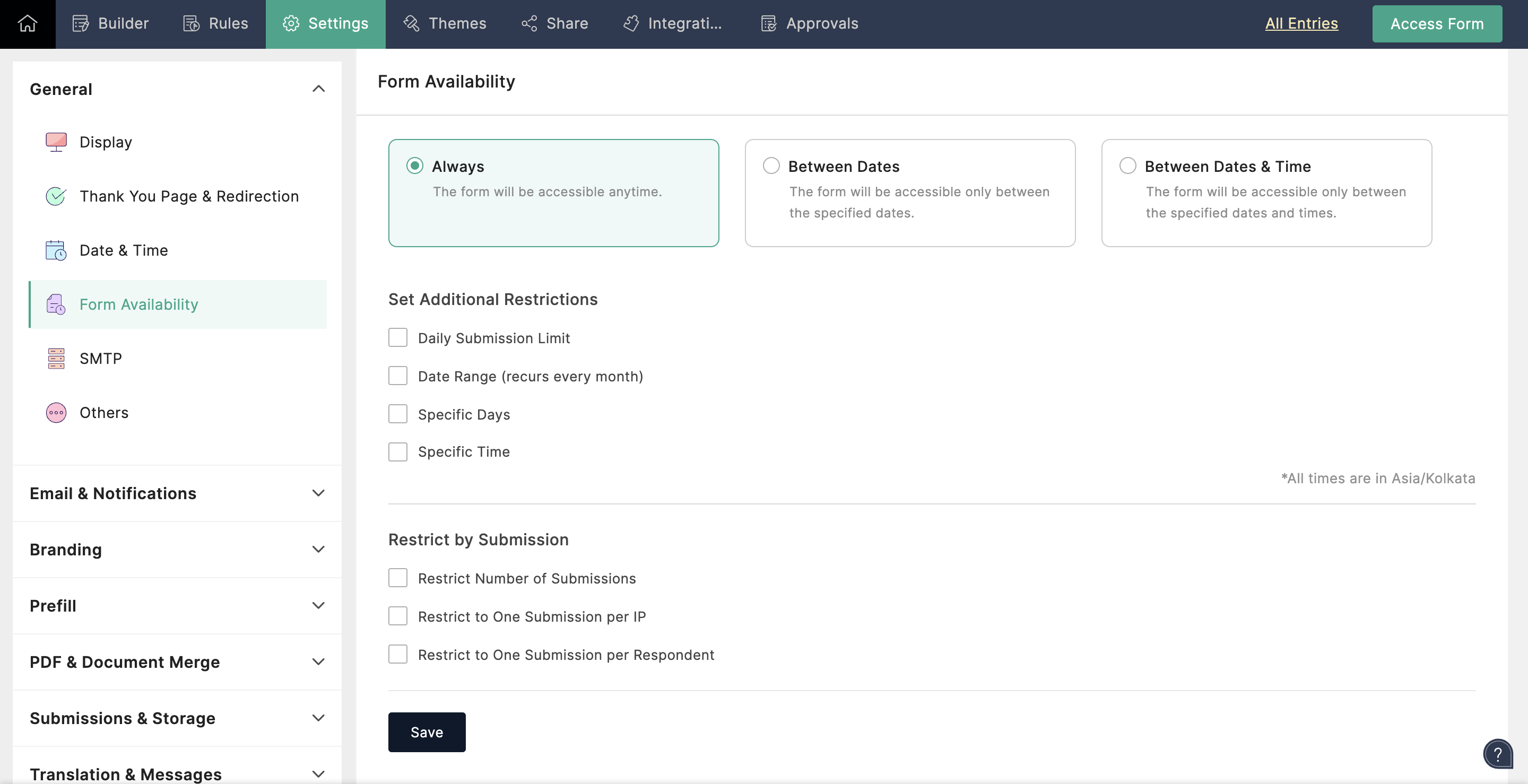Click the SMTP server icon
The height and width of the screenshot is (784, 1528).
[x=56, y=358]
